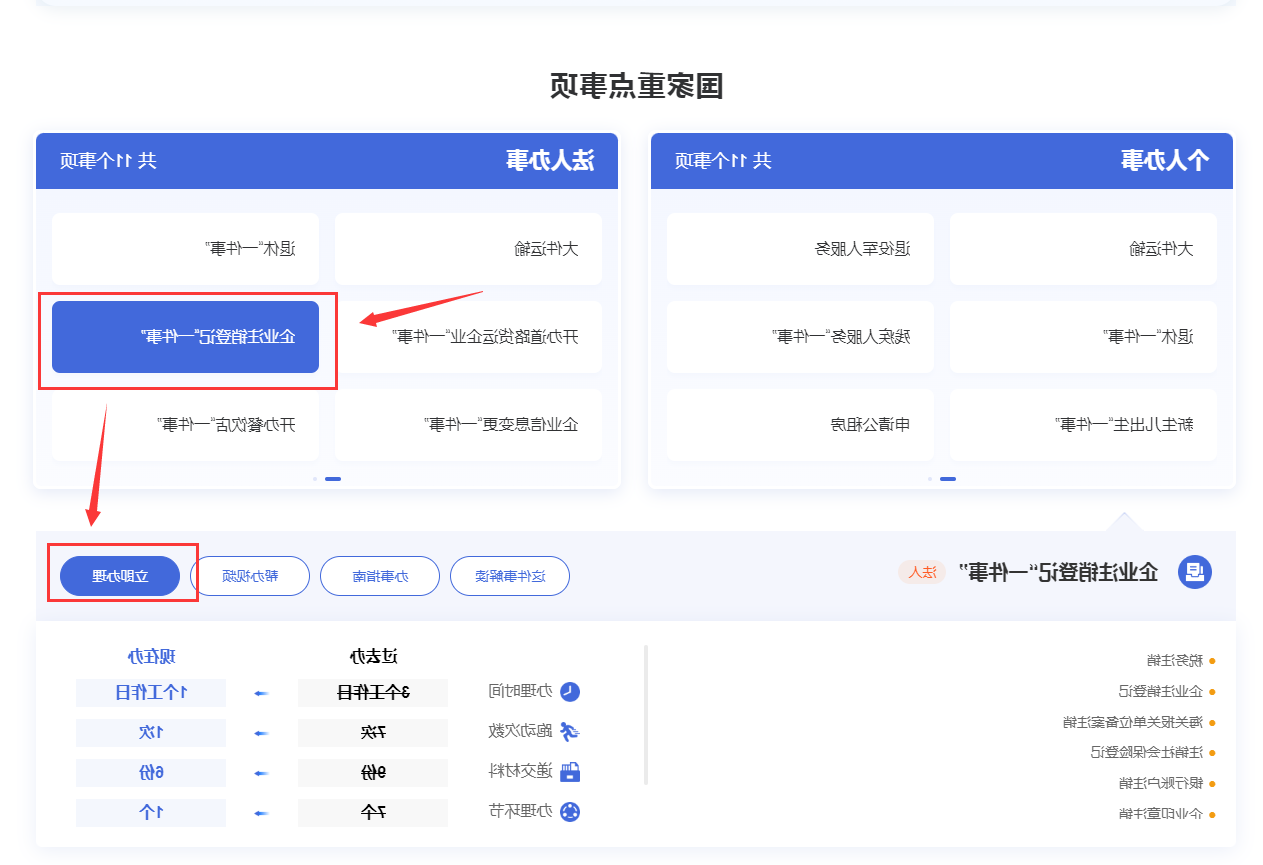Screen dimensions: 1263x865
Task: Click the 企业注销登记 list item
Action: tap(1160, 692)
